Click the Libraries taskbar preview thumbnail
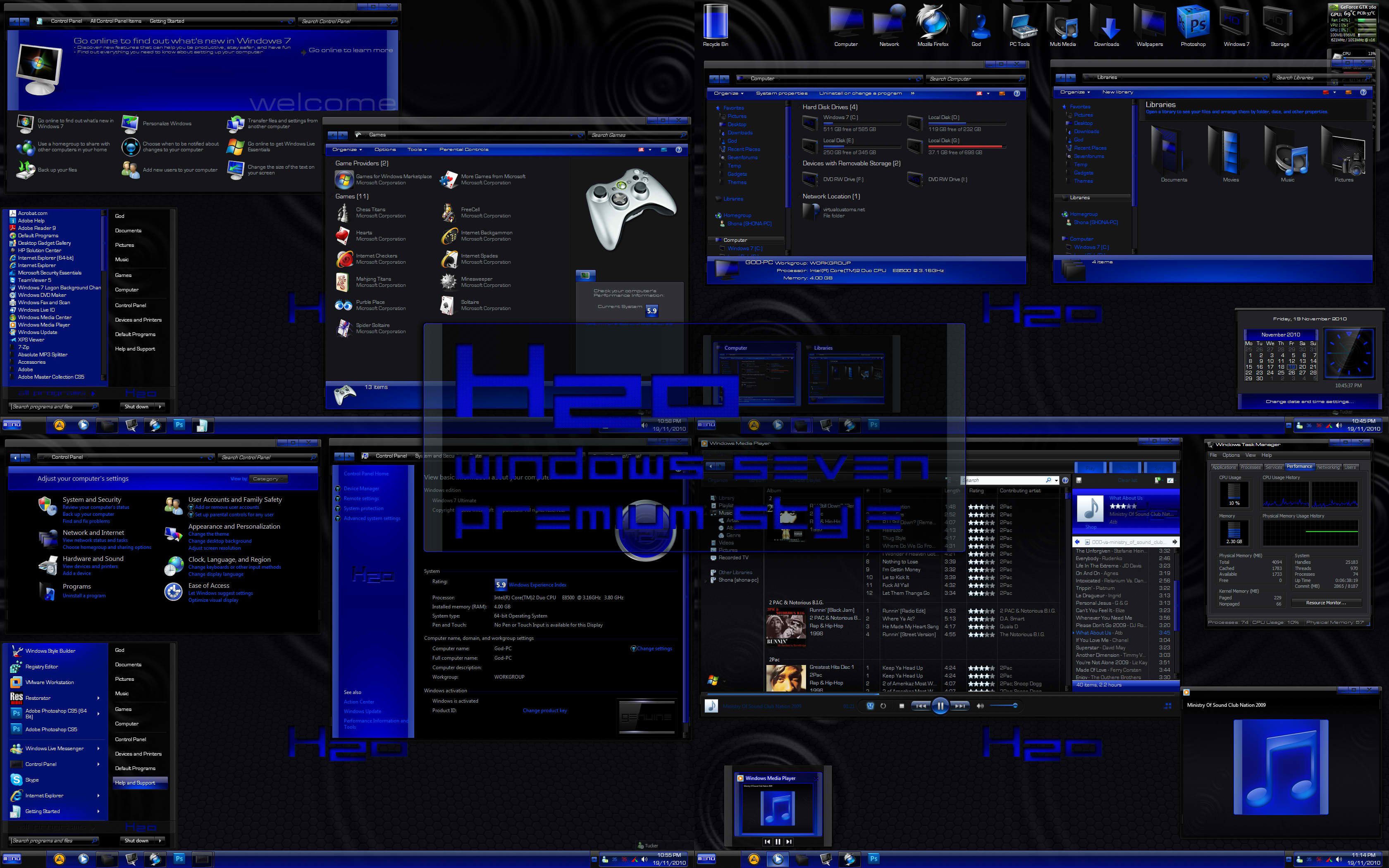Screen dimensions: 1389x868 [x=847, y=374]
